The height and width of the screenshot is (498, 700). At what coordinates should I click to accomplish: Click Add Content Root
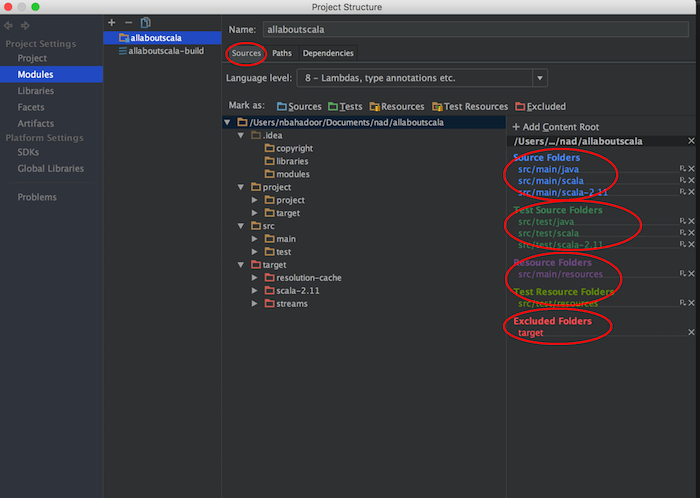coord(556,127)
